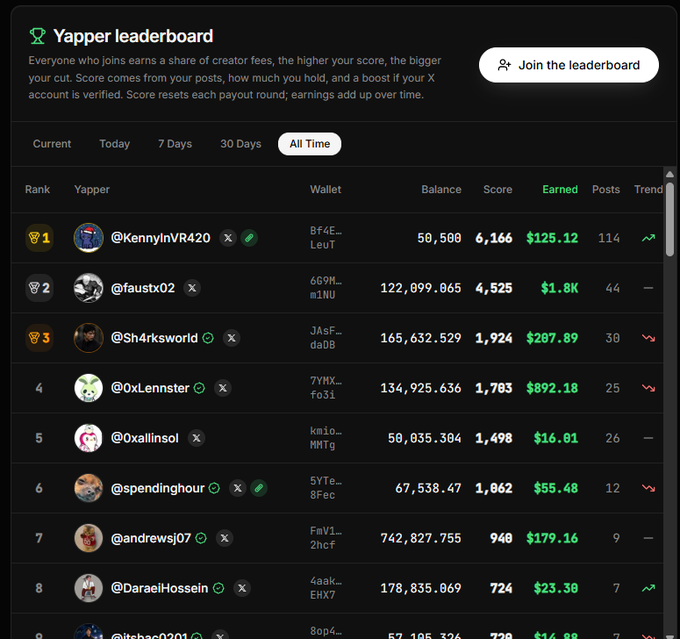
Task: Open the @0xallinsol profile link
Action: [x=145, y=438]
